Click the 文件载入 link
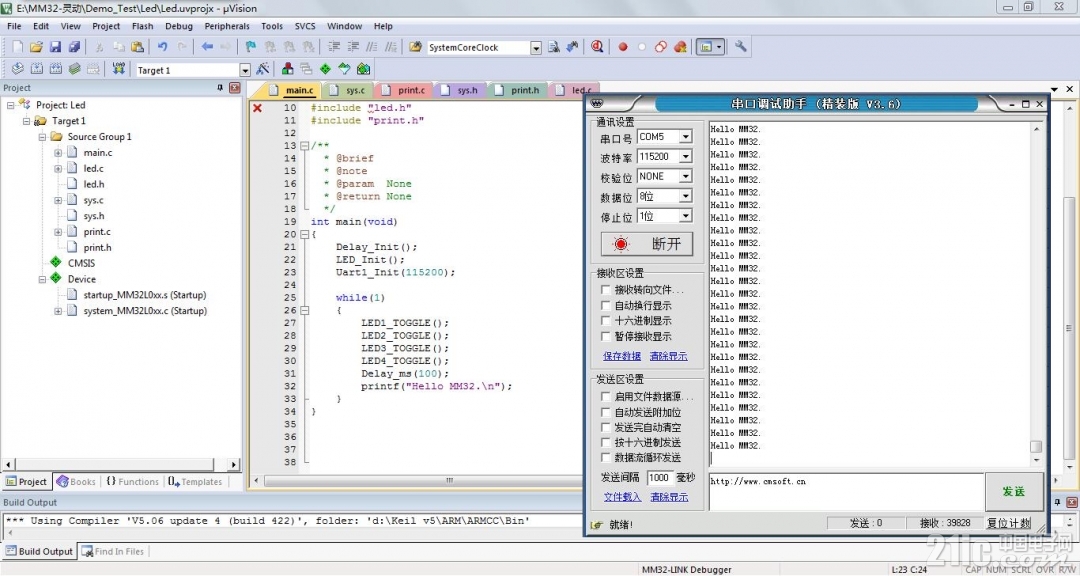Screen dimensions: 1080x576 pos(622,497)
